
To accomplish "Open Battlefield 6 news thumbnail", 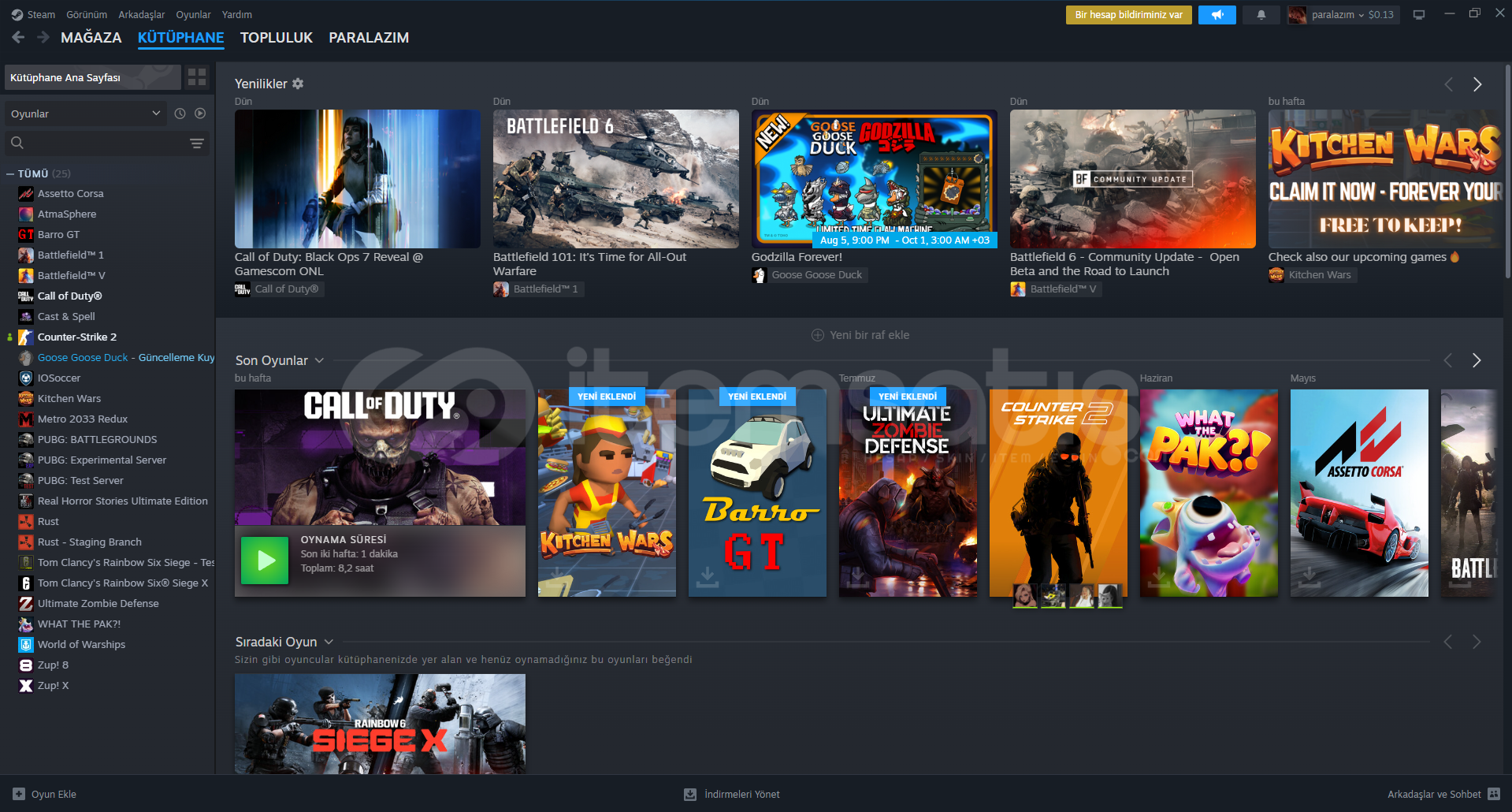I will click(616, 179).
